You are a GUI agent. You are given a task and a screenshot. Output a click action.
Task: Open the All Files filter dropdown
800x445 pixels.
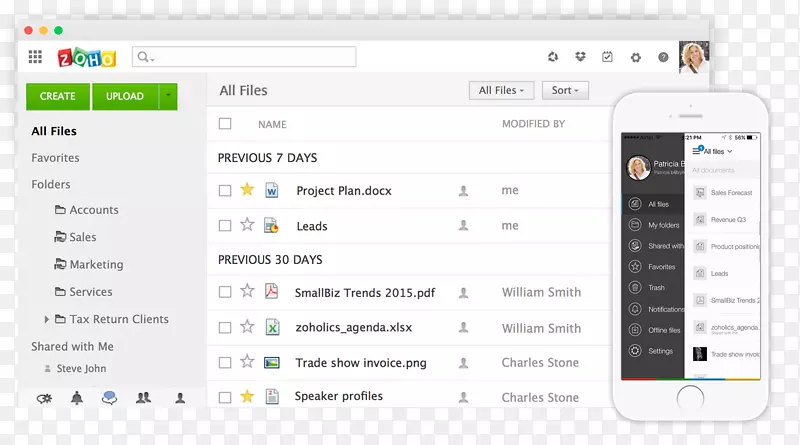pos(502,90)
